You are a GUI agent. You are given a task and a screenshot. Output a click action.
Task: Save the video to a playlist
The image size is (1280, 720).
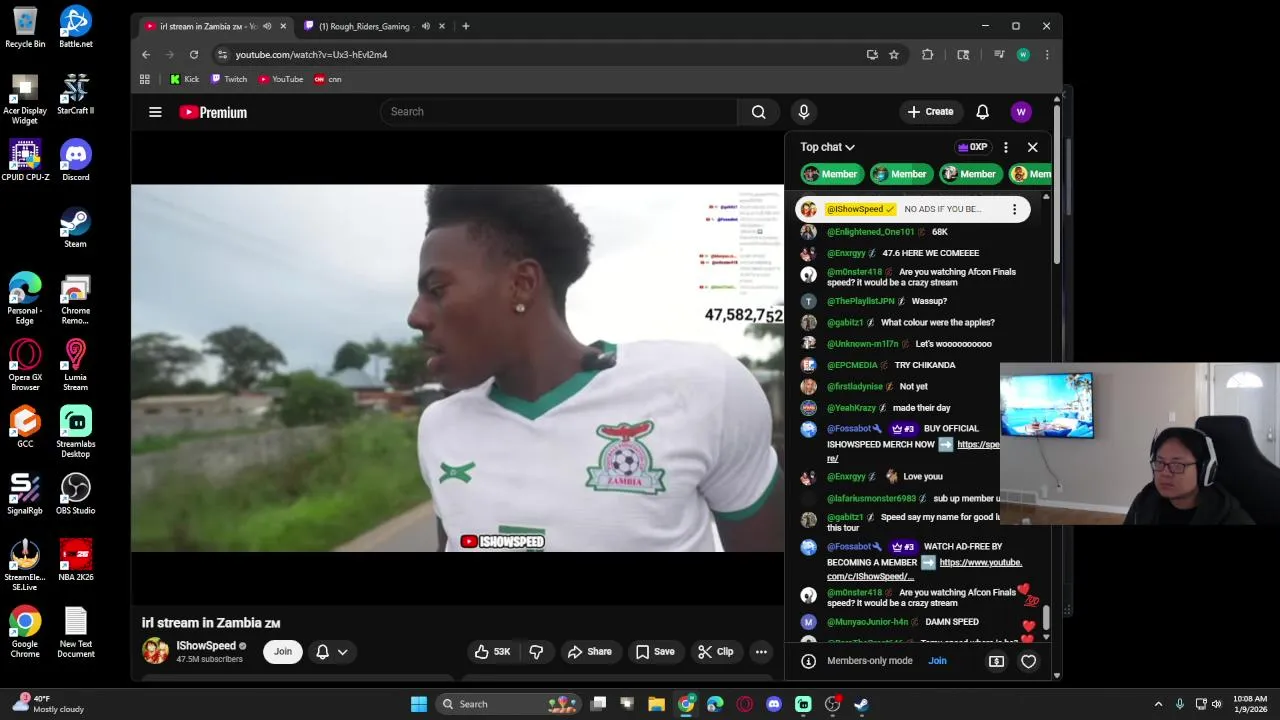click(655, 652)
